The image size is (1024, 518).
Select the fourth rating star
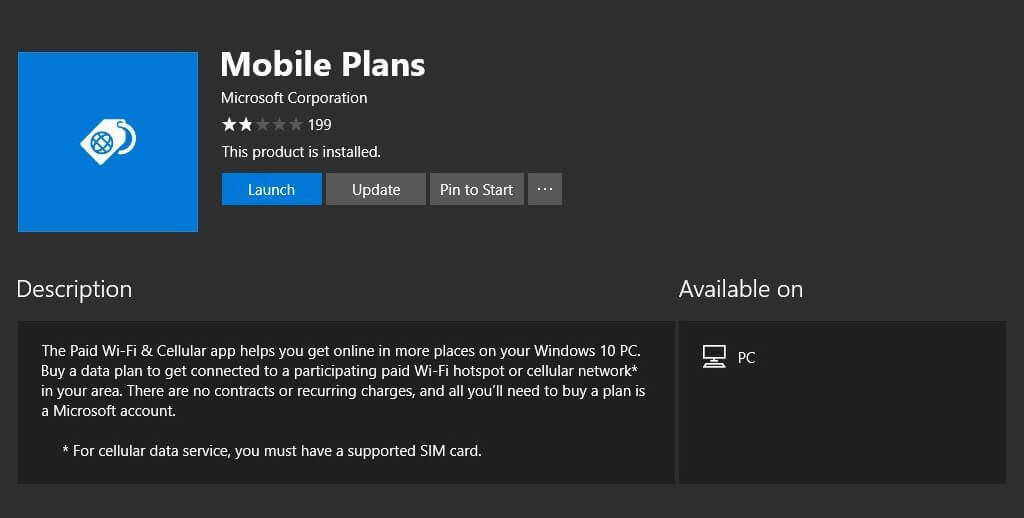[279, 124]
